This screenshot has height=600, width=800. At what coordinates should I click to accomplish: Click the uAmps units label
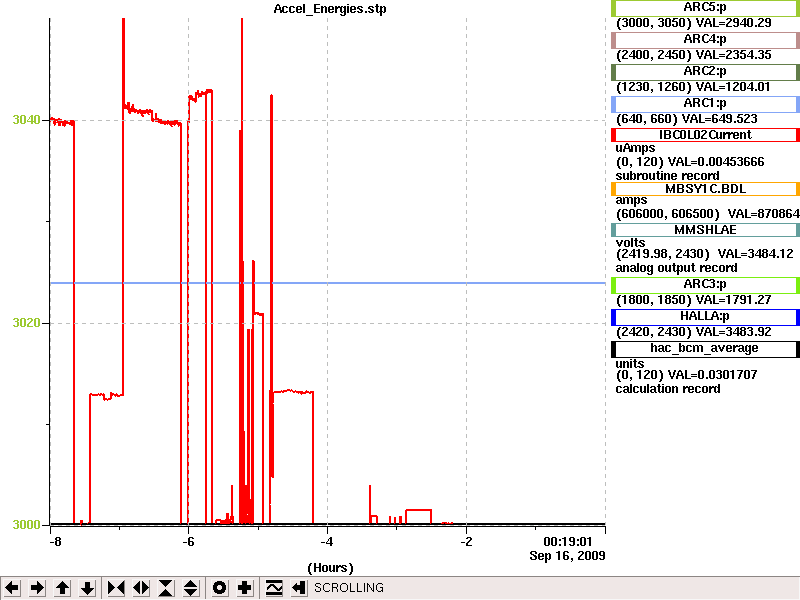635,148
